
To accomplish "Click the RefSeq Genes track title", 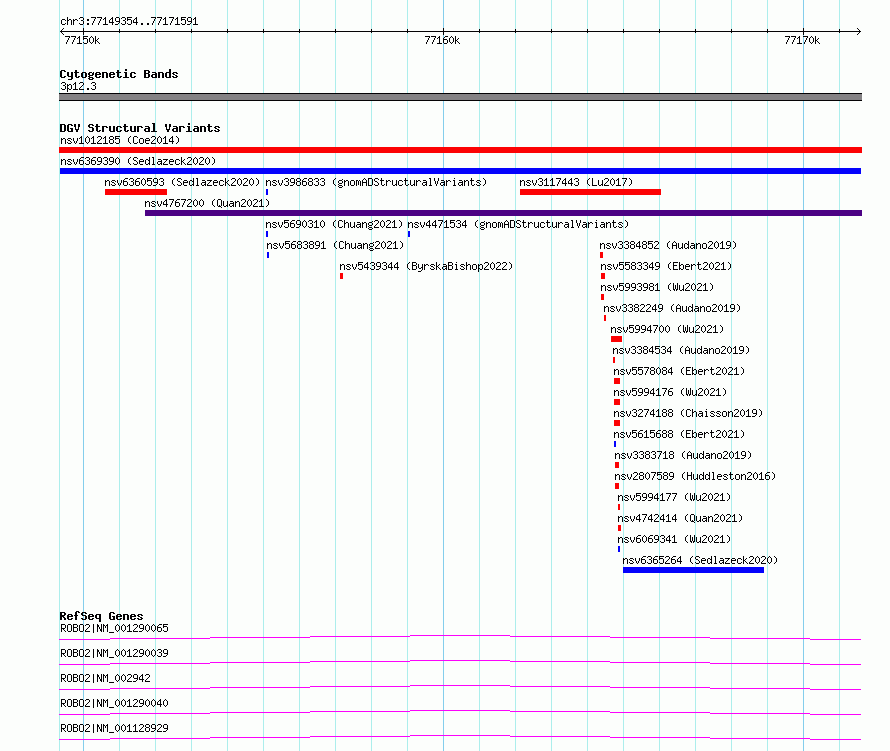I will click(101, 616).
